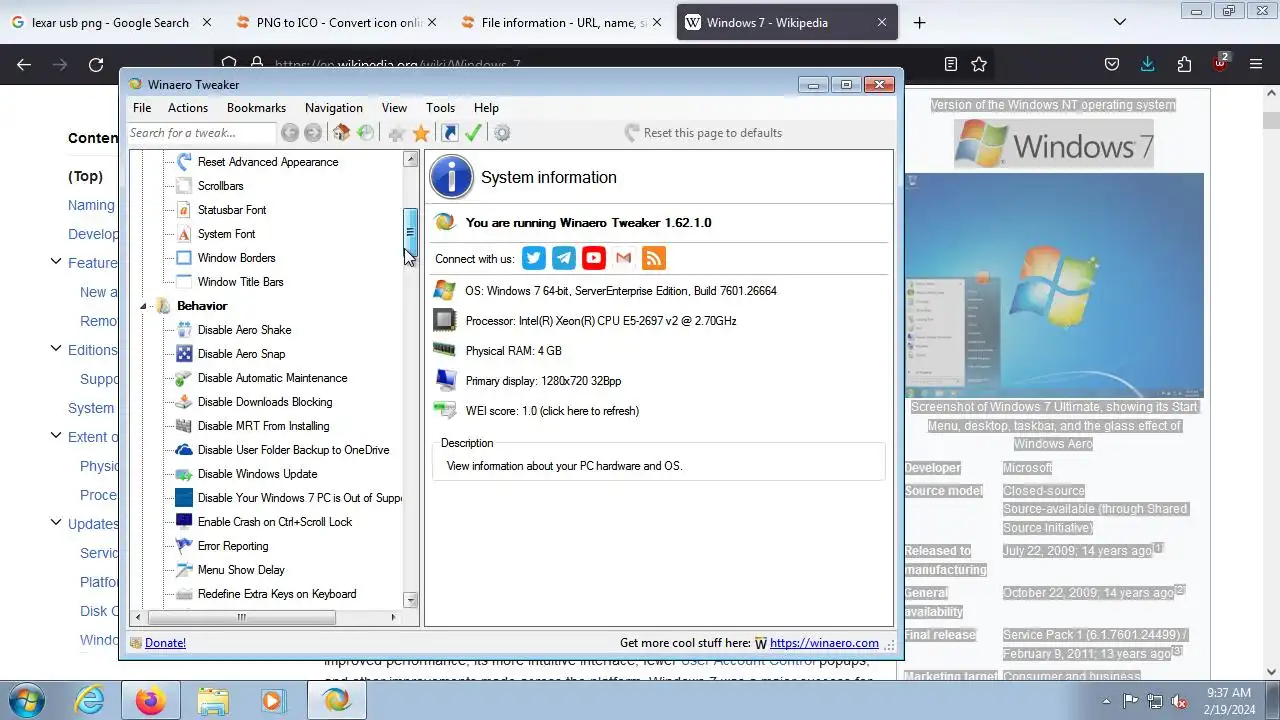Click the recent tweaks clock icon in toolbar
Viewport: 1280px width, 720px height.
click(366, 133)
